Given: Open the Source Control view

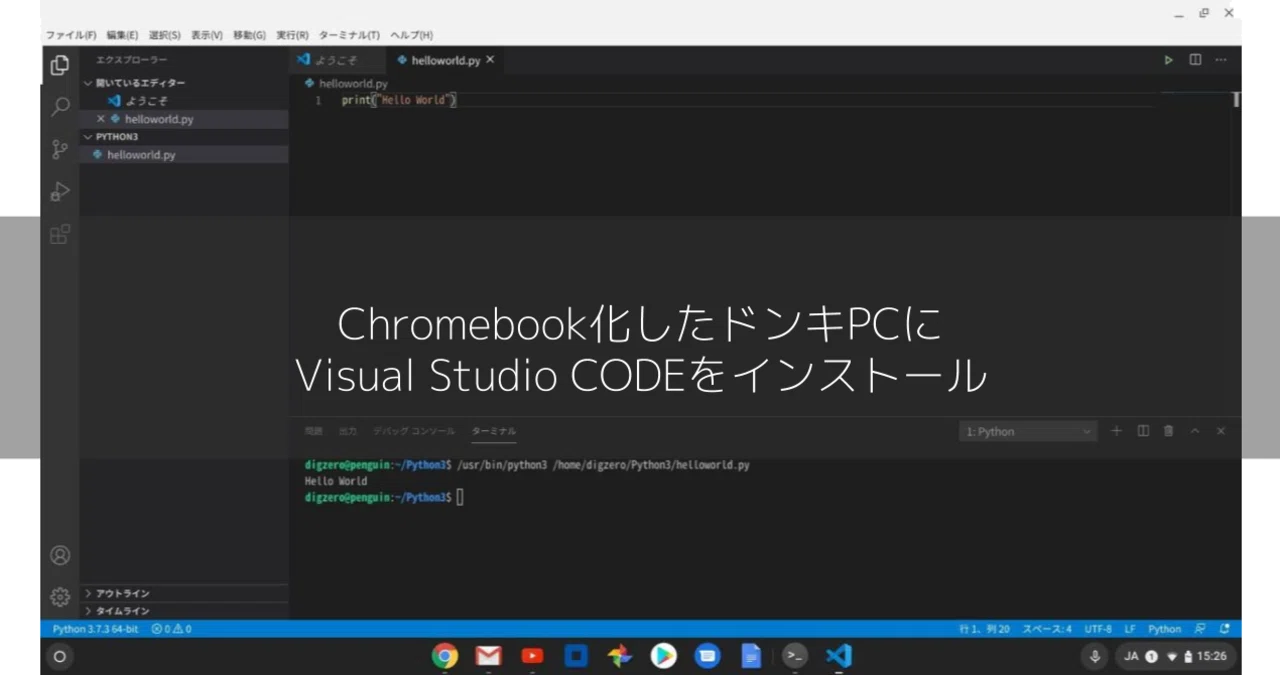Looking at the screenshot, I should pyautogui.click(x=60, y=150).
